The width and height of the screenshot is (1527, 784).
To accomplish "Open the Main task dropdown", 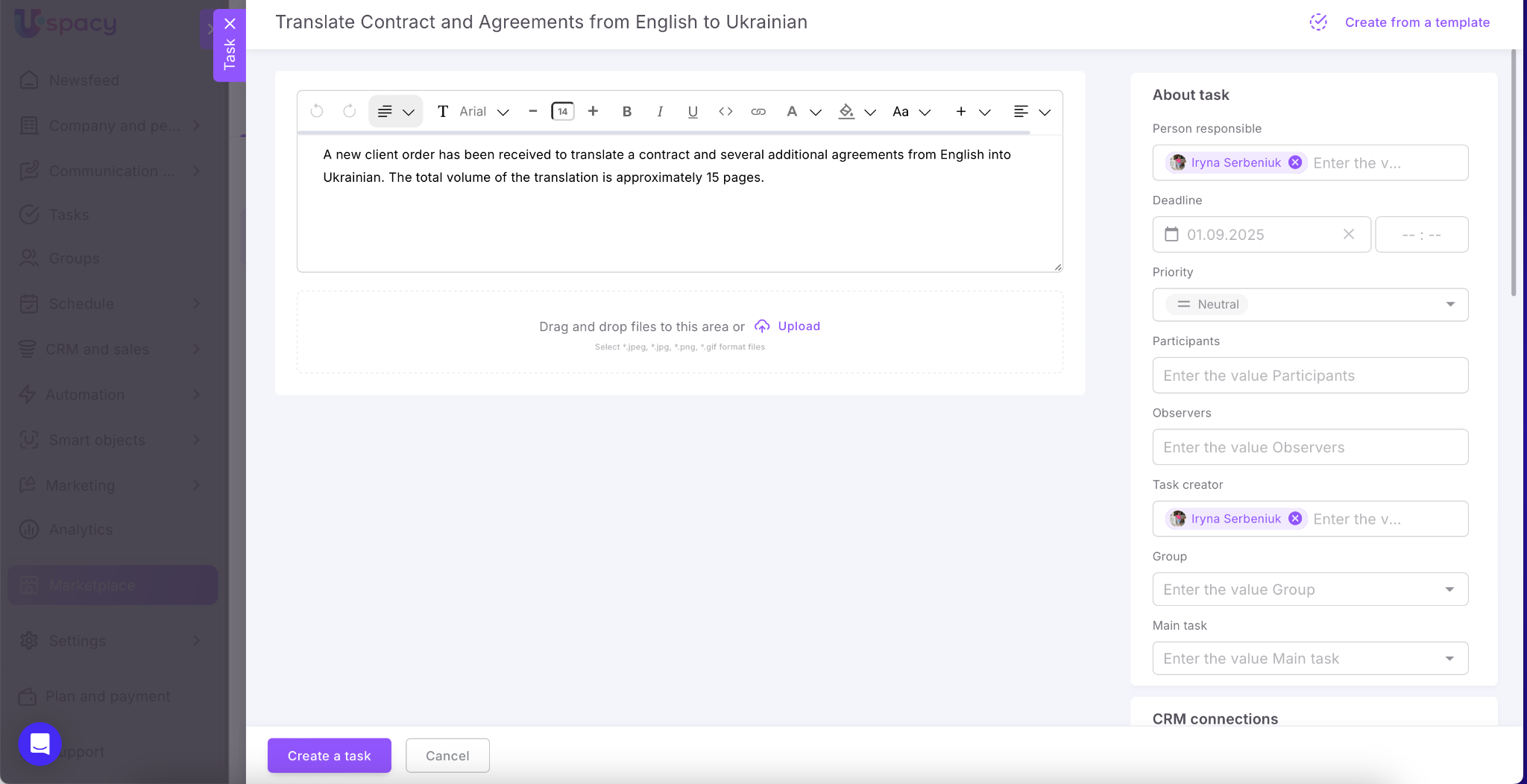I will [x=1309, y=659].
